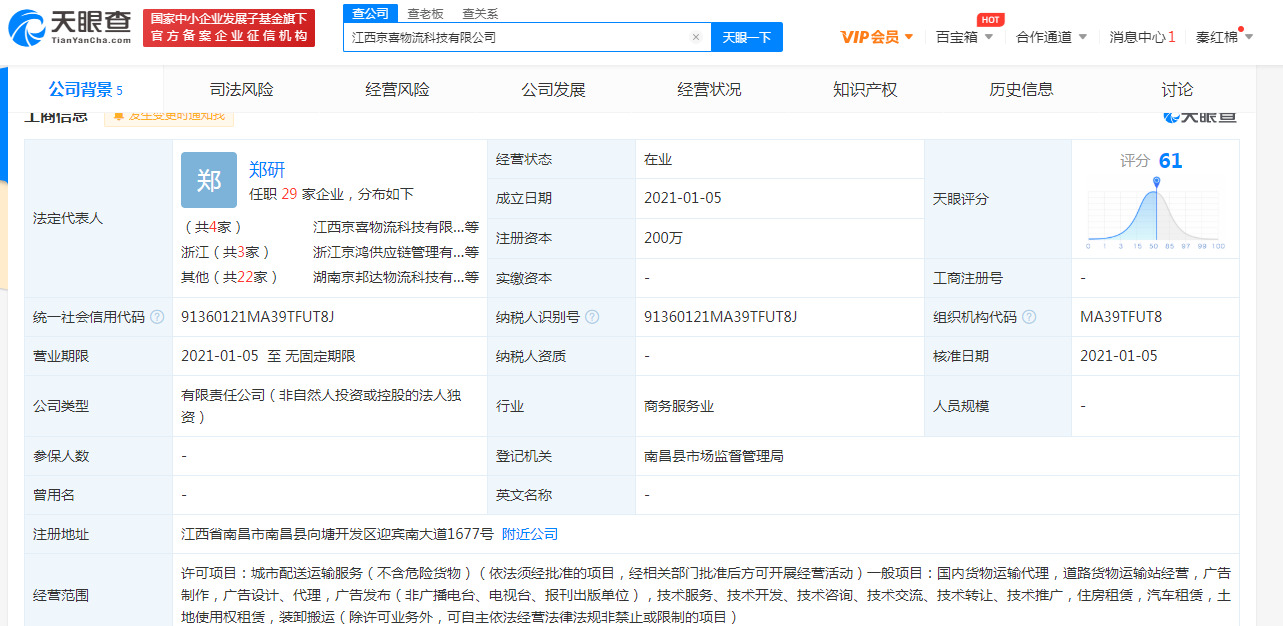Click the TianYanCha logo
The height and width of the screenshot is (626, 1283).
(70, 27)
